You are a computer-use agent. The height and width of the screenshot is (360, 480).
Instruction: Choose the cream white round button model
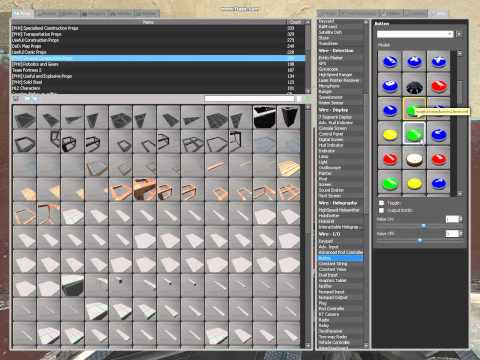[414, 159]
